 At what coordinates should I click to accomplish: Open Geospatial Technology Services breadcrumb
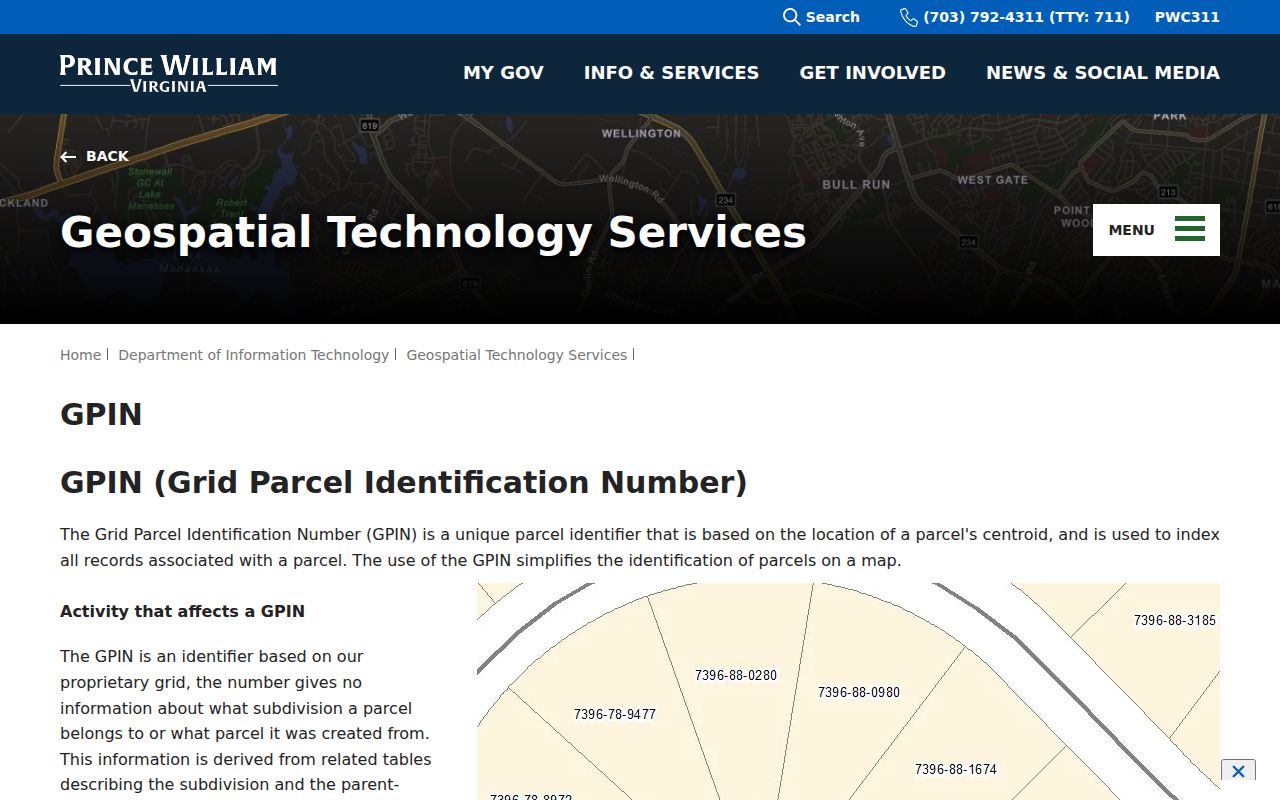(x=516, y=355)
